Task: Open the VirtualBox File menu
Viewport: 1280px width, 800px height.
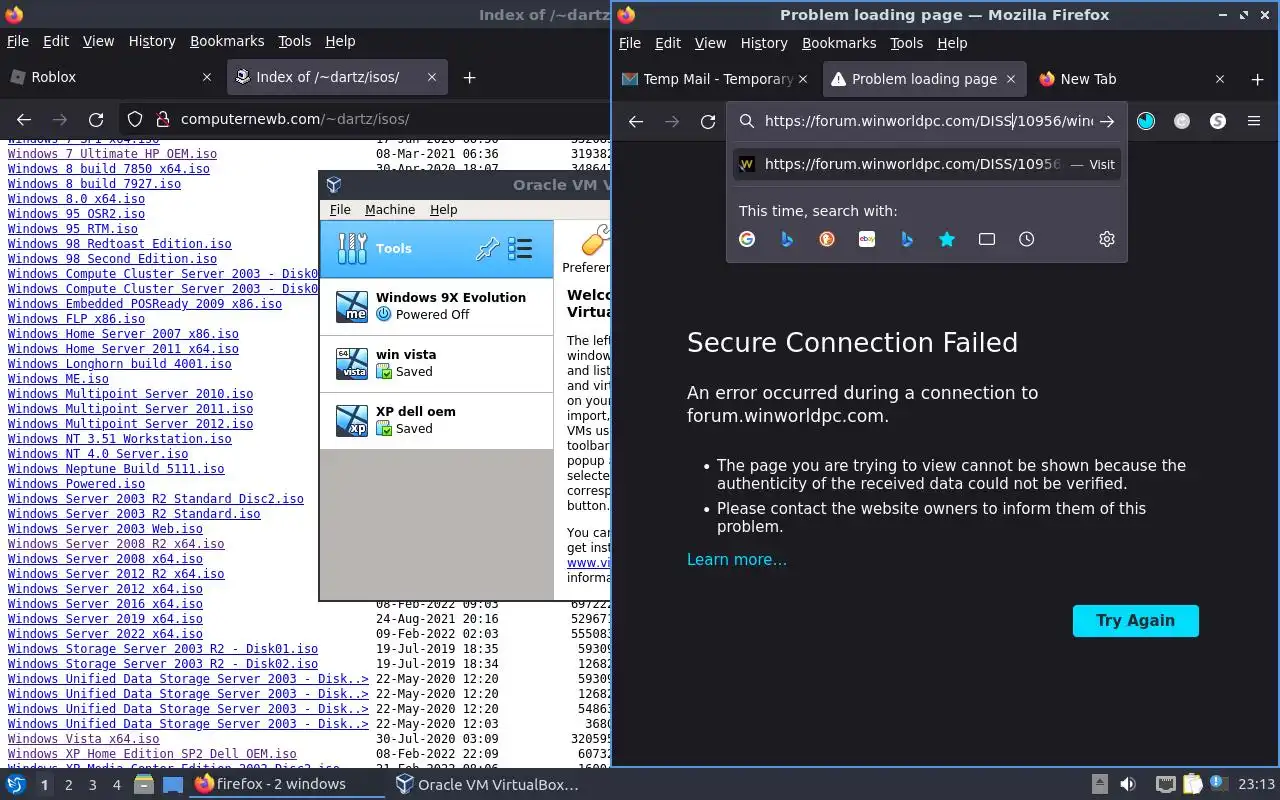Action: pyautogui.click(x=340, y=209)
